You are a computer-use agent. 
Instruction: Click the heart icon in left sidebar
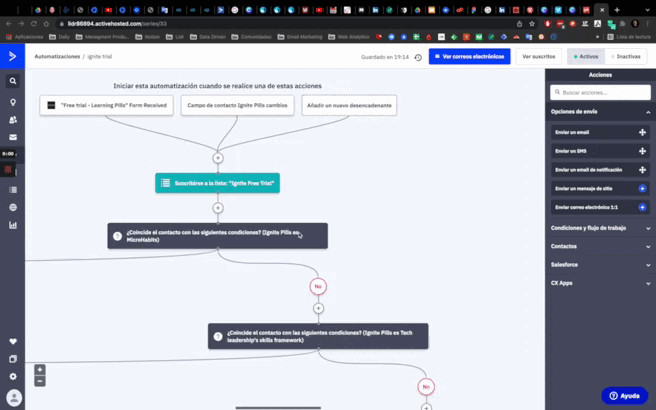[x=13, y=342]
